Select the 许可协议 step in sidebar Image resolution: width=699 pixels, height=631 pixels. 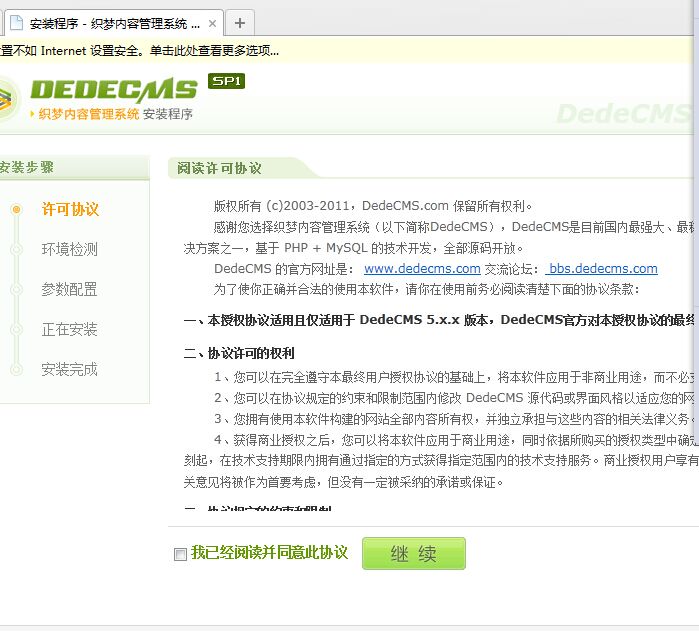(70, 210)
